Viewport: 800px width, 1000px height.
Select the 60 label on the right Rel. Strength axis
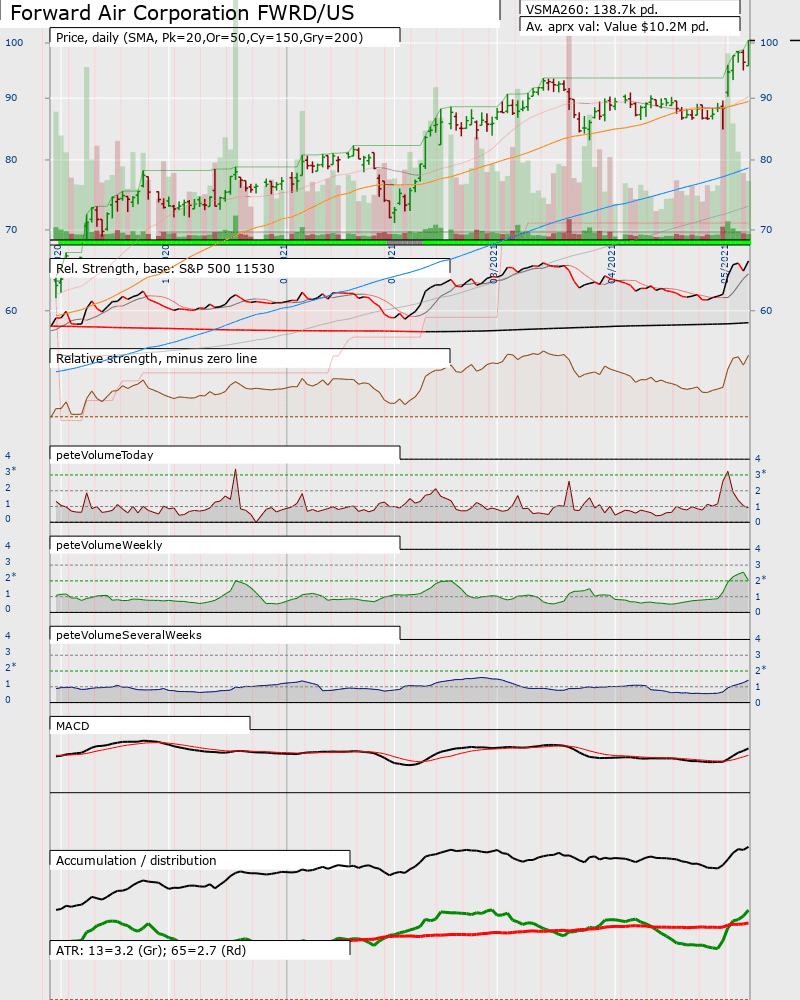click(766, 311)
